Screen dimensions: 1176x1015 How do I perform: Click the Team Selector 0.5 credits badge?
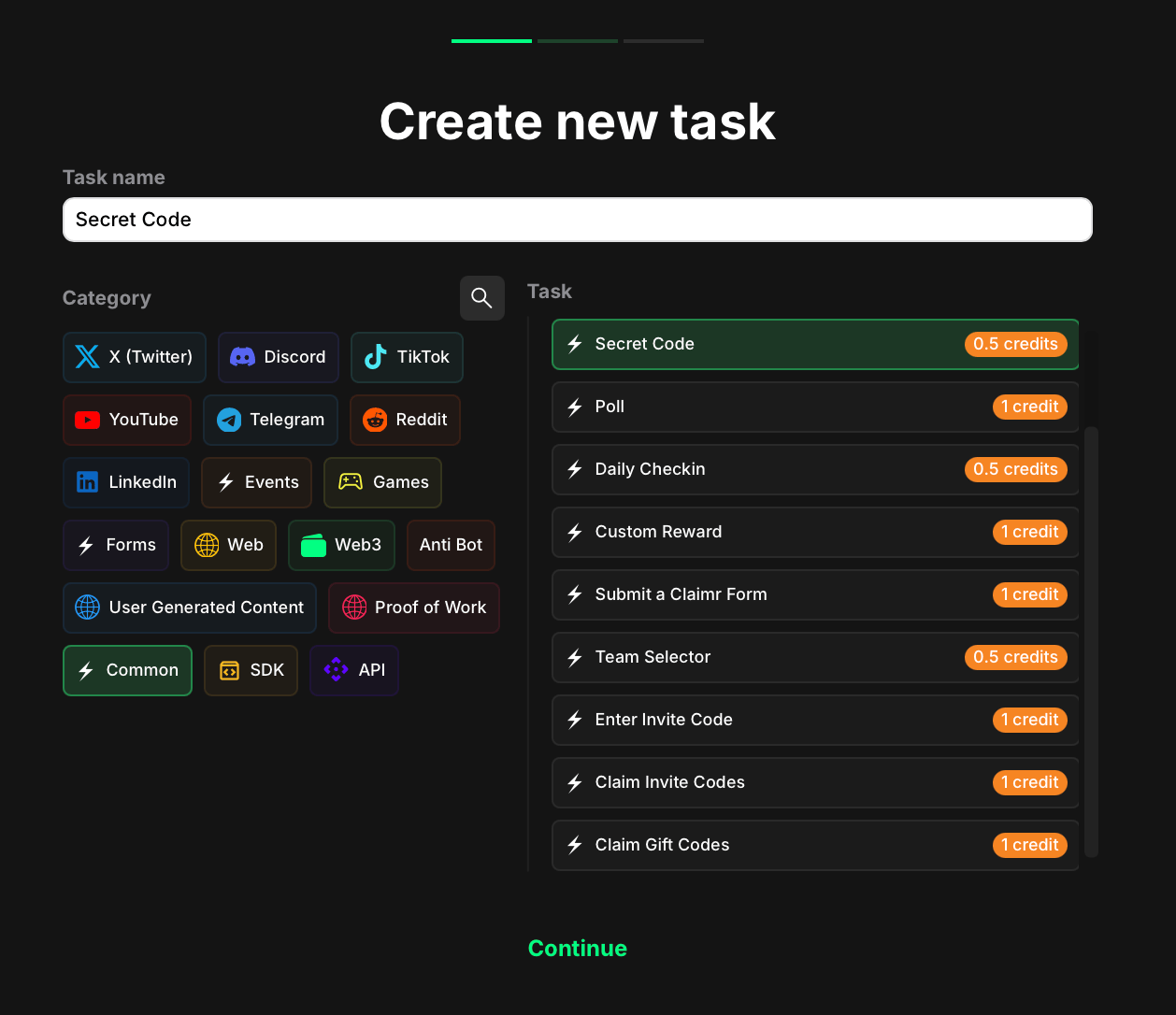(1016, 657)
